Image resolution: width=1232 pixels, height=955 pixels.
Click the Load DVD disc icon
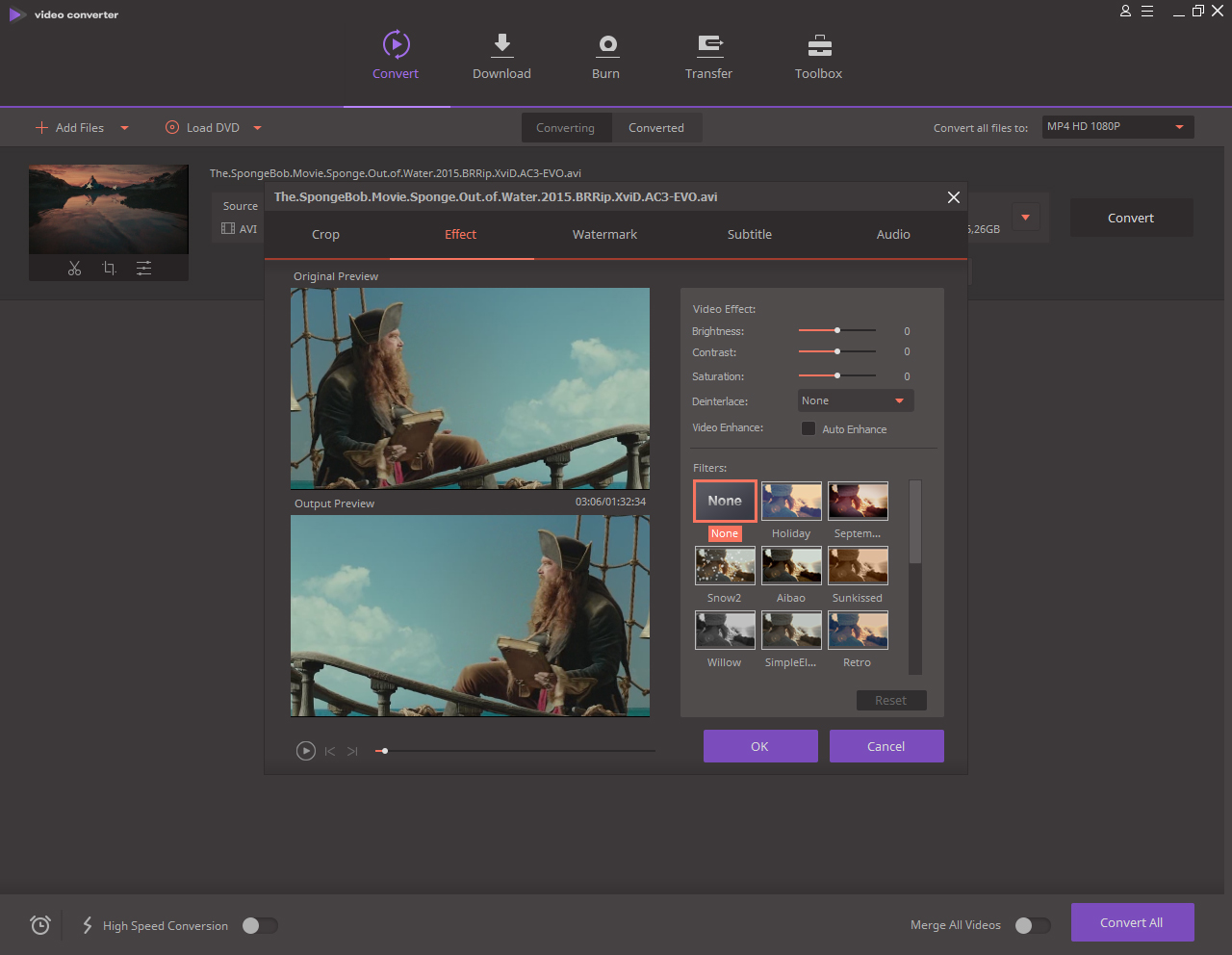172,127
